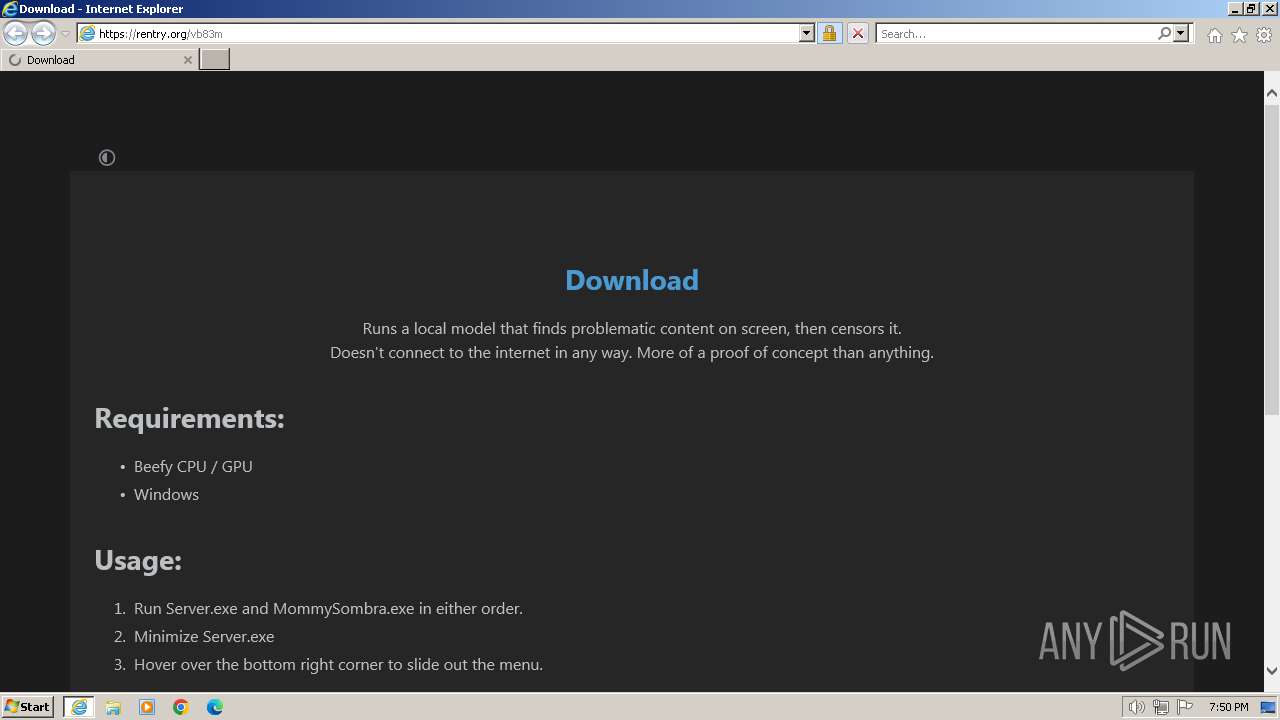Screen dimensions: 1280x720
Task: Open the Tools gear icon
Action: (1264, 35)
